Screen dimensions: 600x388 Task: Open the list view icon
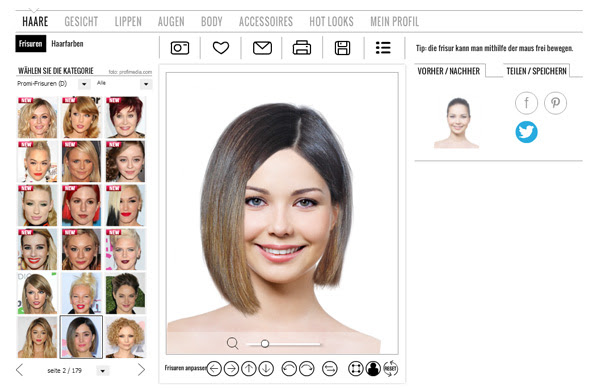(383, 48)
